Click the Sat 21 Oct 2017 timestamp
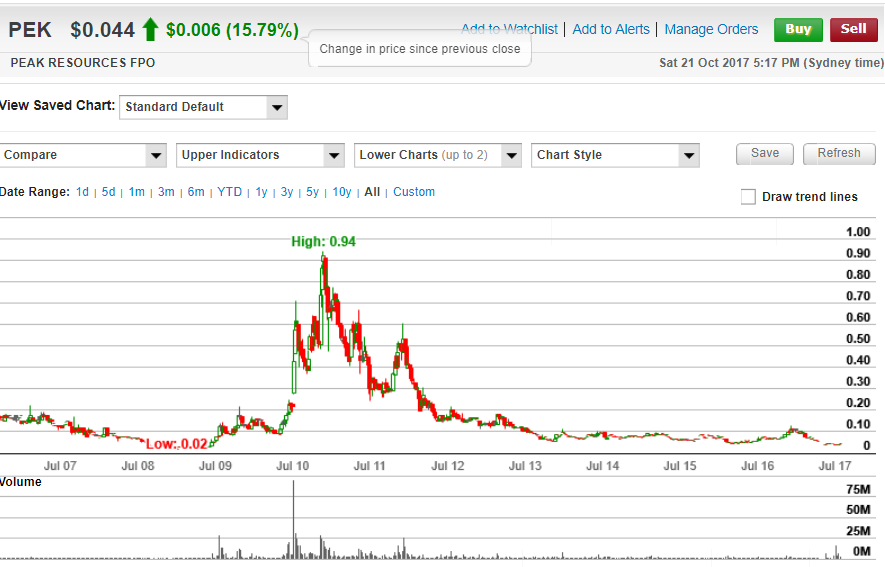Viewport: 885px width, 567px height. coord(771,63)
